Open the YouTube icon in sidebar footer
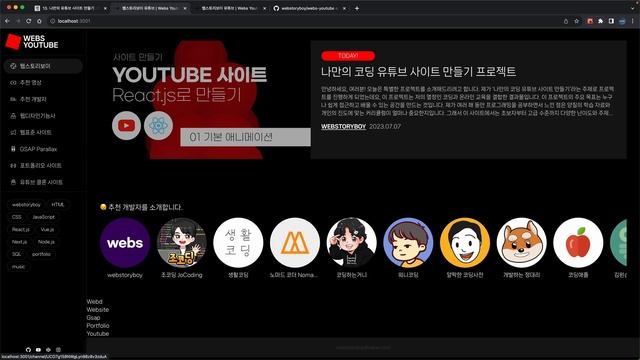This screenshot has width=640, height=360. [x=38, y=350]
